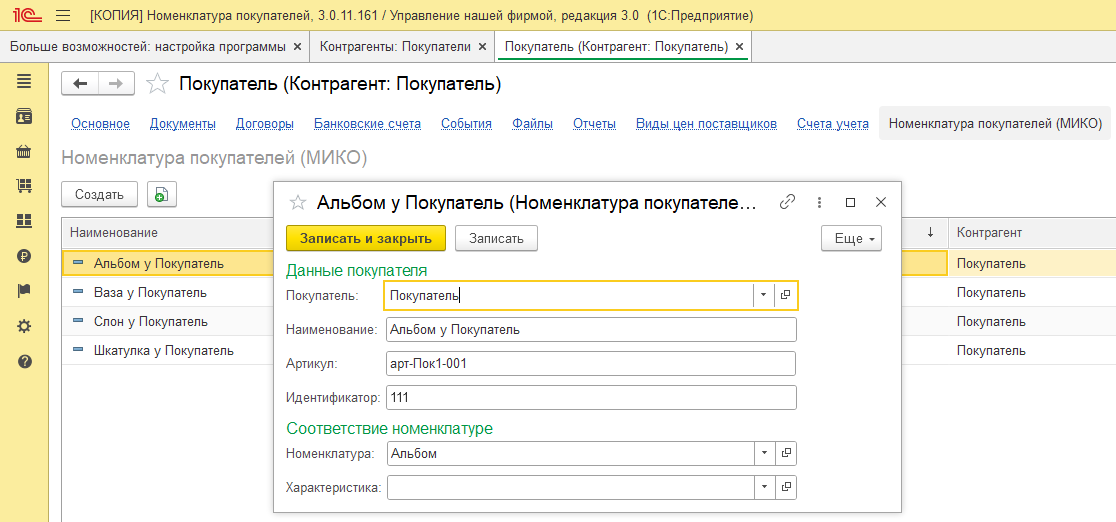Click the create-by-copy icon next to Создать
The width and height of the screenshot is (1116, 522).
(162, 194)
